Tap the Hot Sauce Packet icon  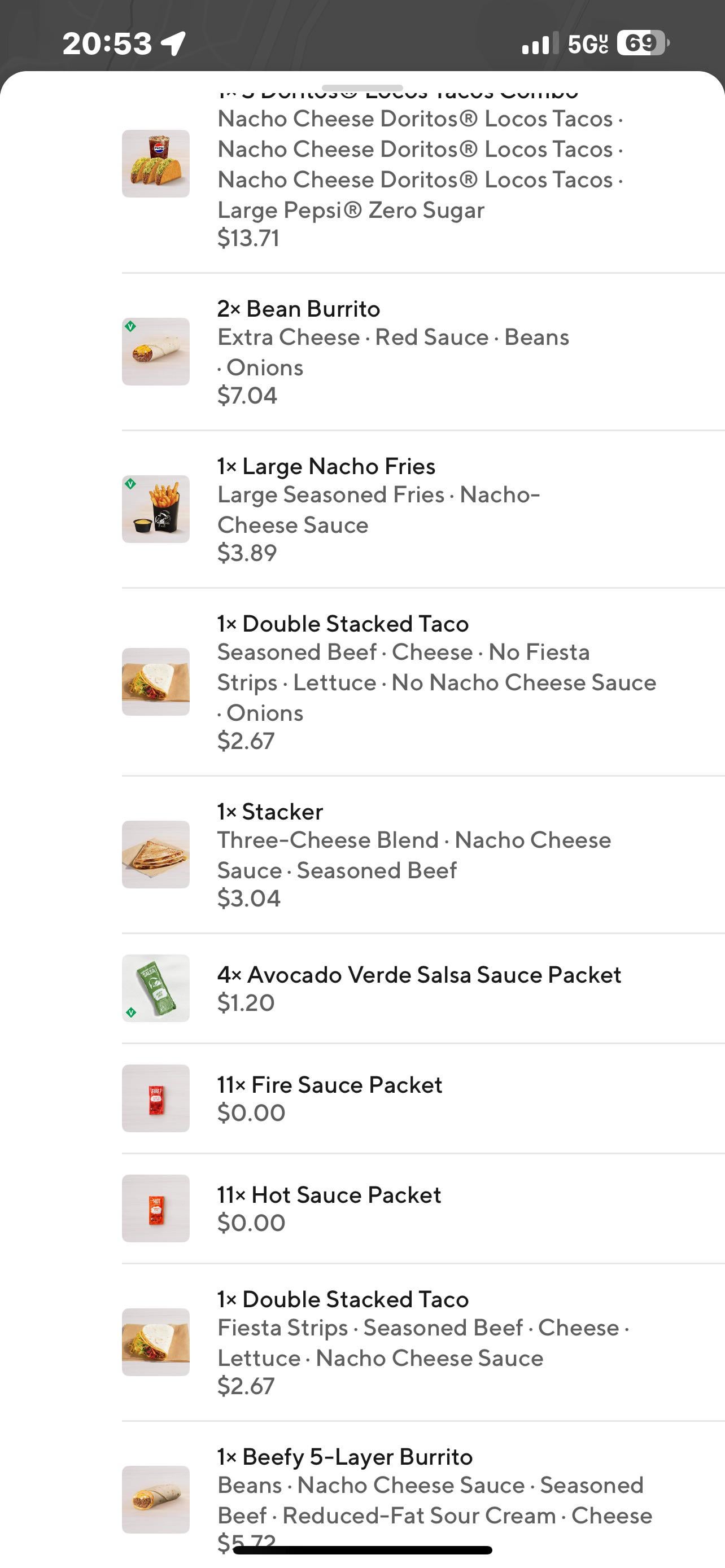pos(156,1208)
